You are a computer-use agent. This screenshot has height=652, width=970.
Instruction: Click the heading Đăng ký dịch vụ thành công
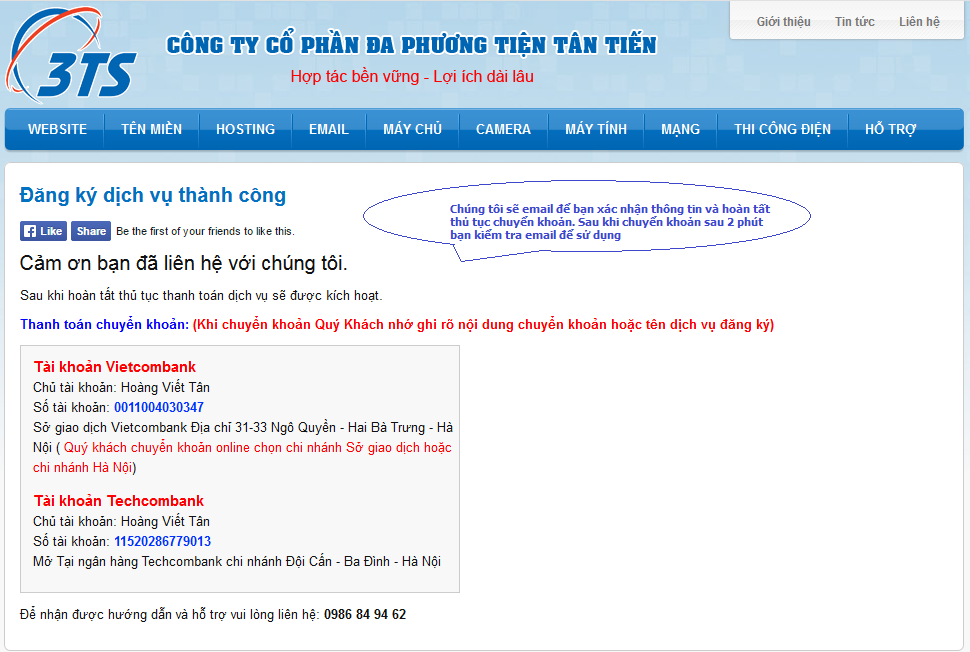click(x=153, y=195)
